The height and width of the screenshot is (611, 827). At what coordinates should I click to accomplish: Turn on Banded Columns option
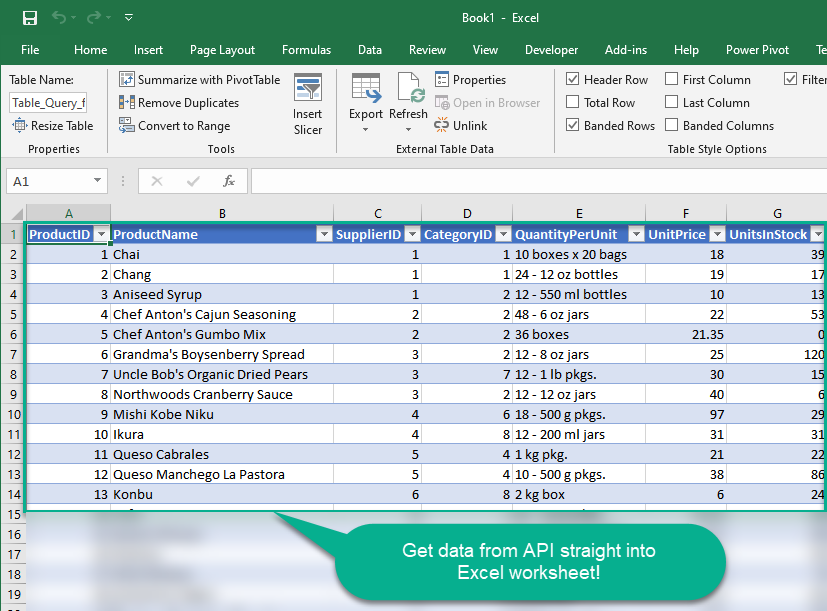click(x=672, y=126)
